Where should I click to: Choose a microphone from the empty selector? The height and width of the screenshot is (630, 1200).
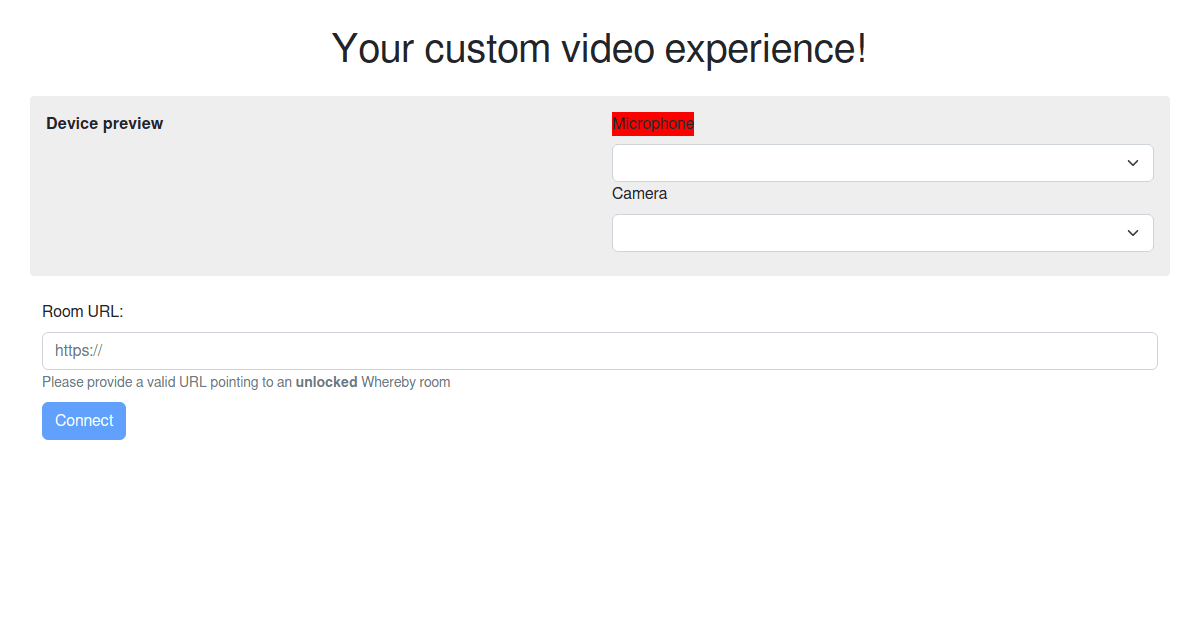point(882,162)
